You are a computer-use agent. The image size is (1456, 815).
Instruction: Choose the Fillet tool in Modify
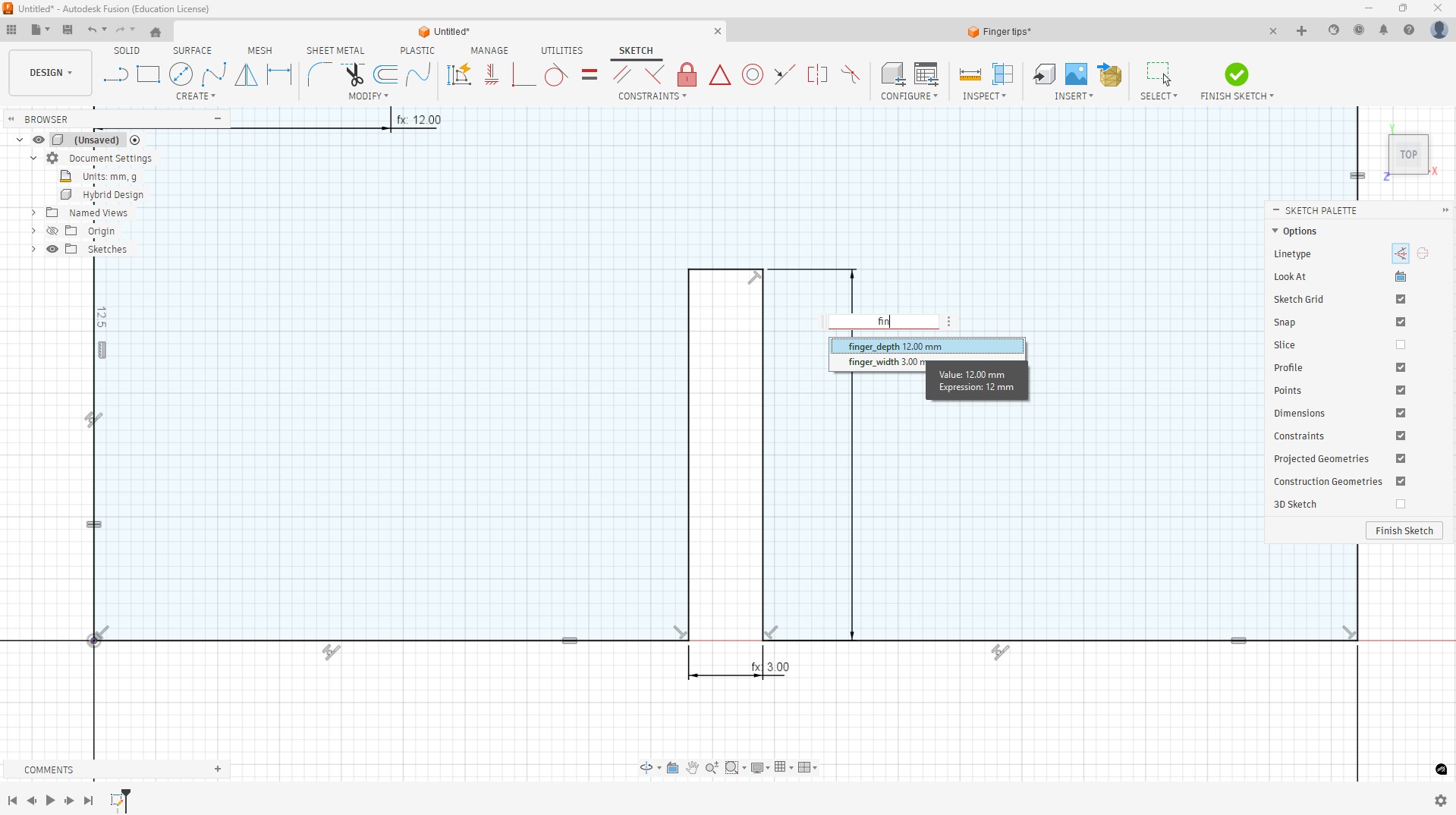tap(319, 74)
